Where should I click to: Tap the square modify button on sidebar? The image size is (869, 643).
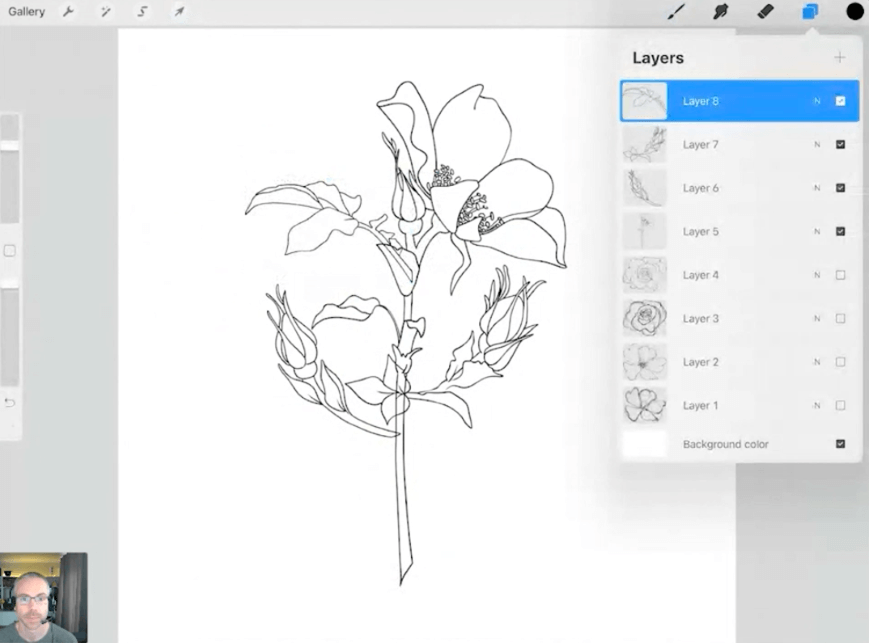[9, 251]
